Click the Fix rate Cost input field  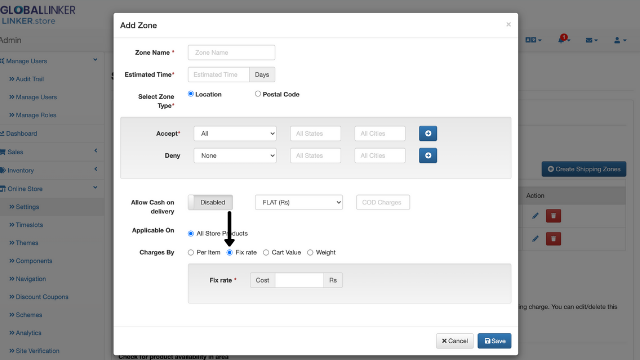(299, 280)
